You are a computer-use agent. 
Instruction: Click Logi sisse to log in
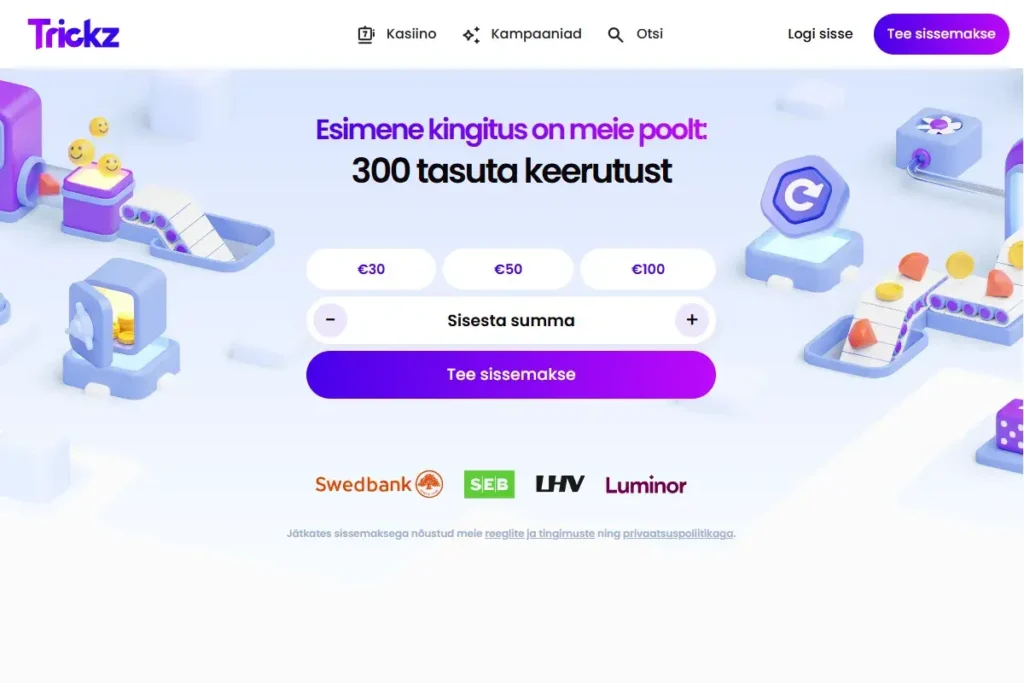[820, 34]
